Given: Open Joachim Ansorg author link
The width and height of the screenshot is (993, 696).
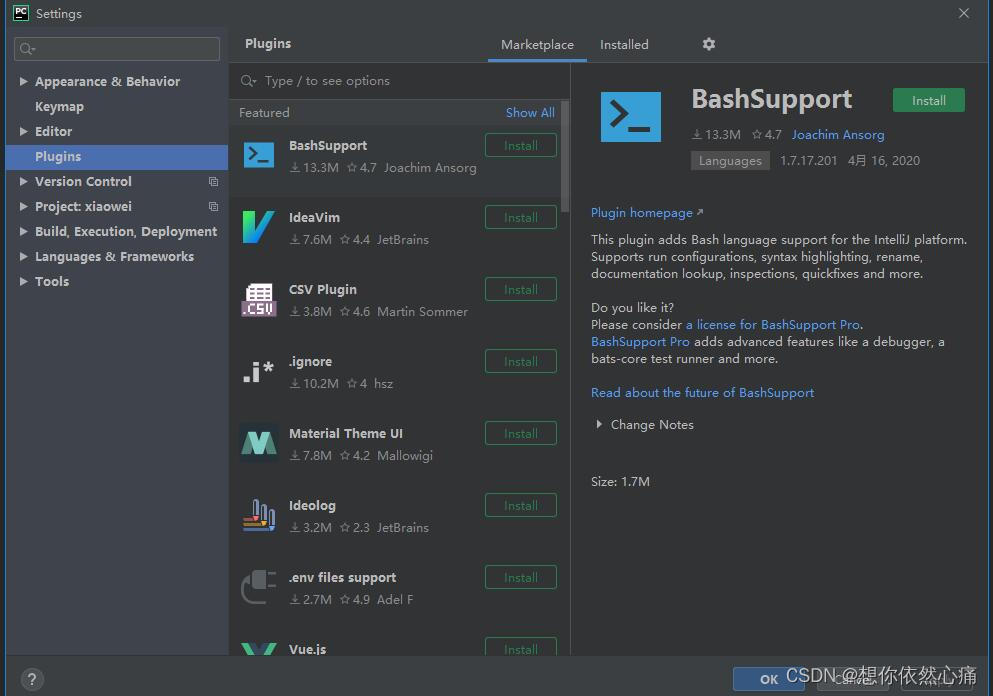Looking at the screenshot, I should click(x=838, y=134).
